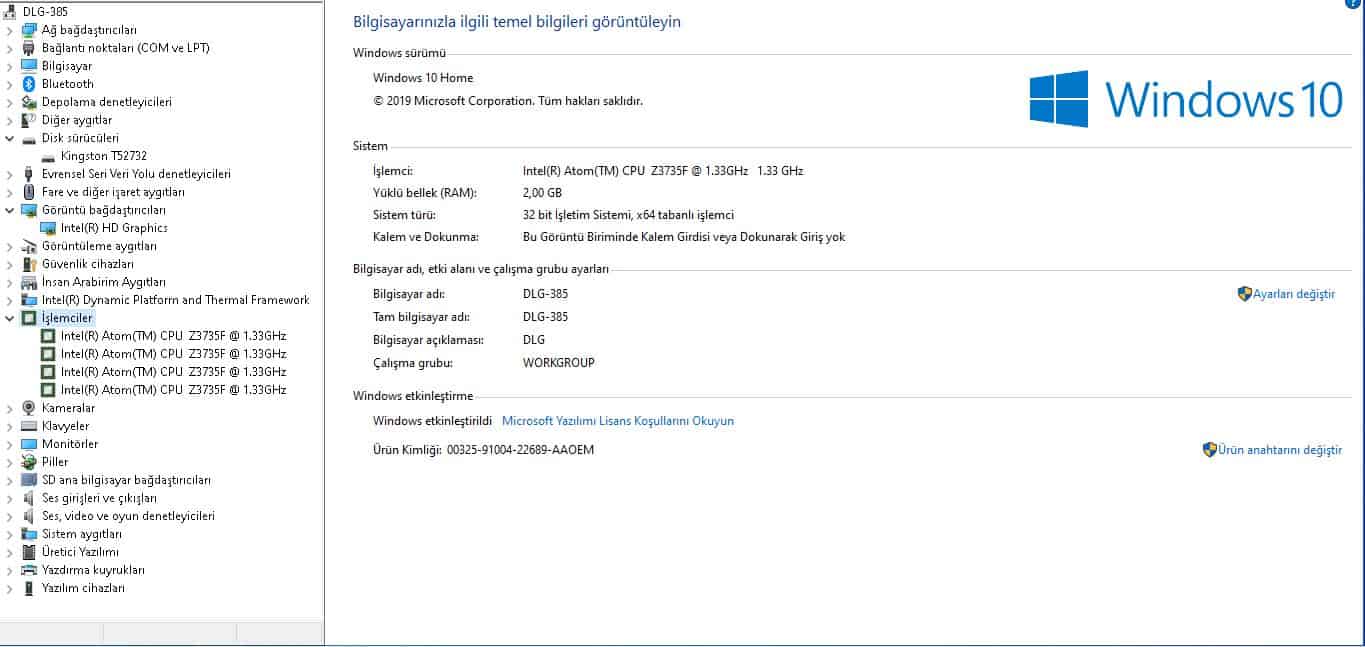Select the Yazılım cihazları tree item
The width and height of the screenshot is (1365, 647).
83,588
